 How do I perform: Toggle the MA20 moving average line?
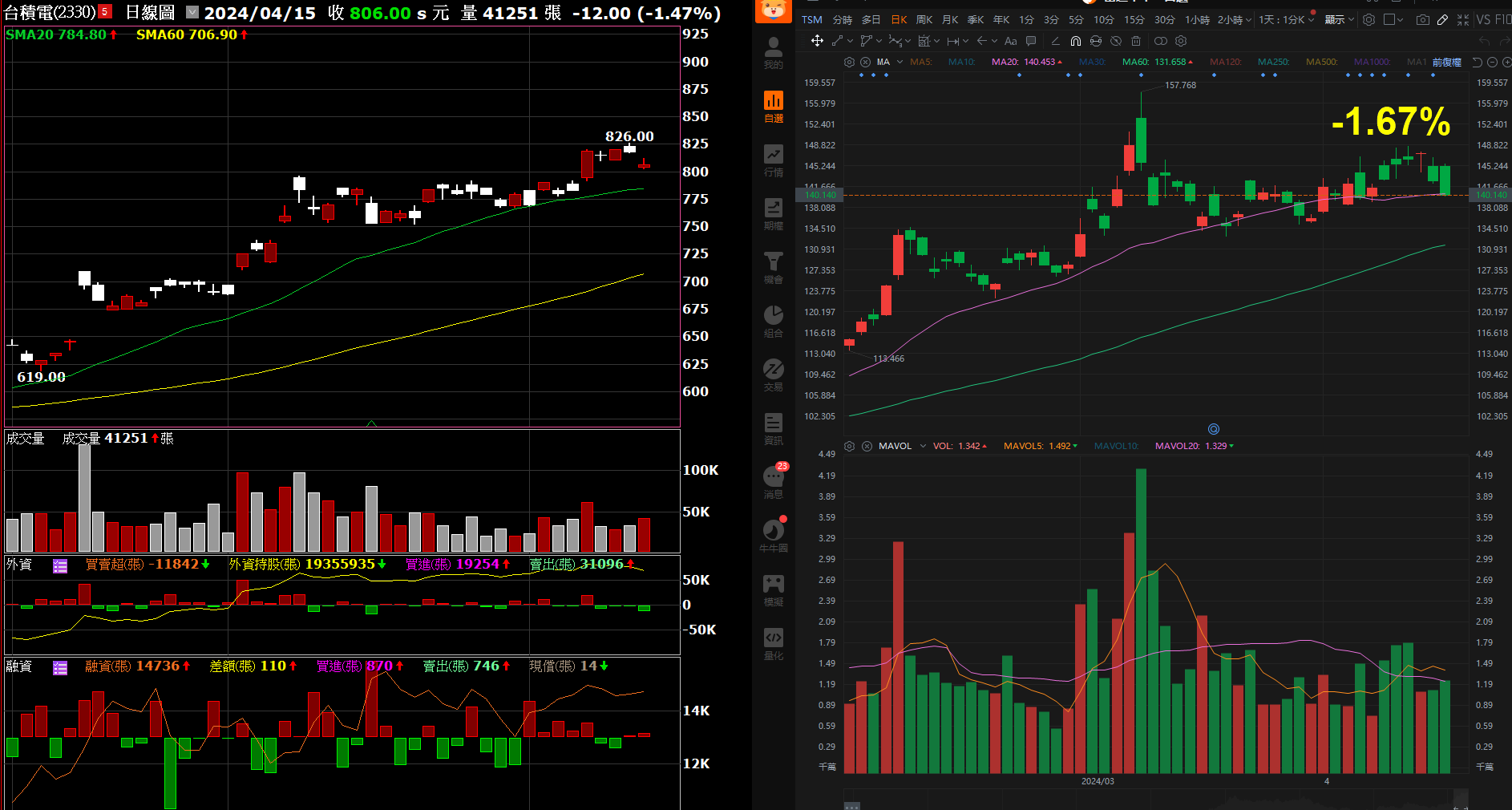[x=1027, y=62]
